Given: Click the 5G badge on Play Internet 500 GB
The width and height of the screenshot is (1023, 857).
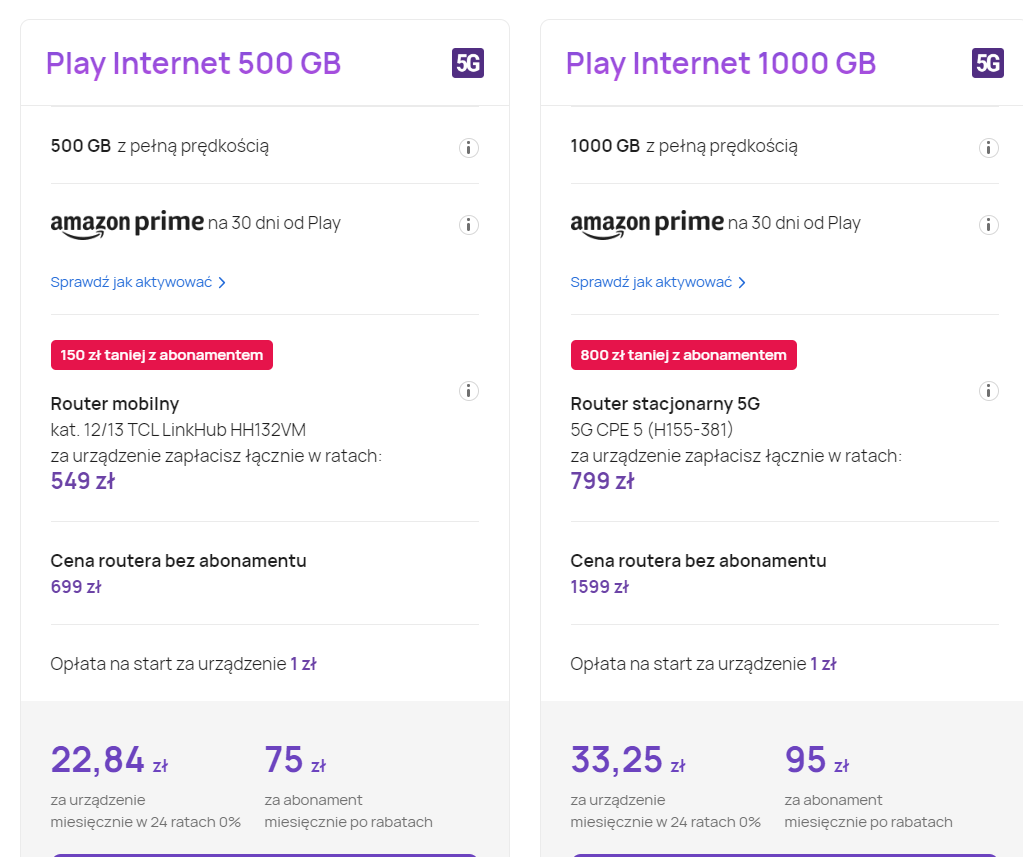Looking at the screenshot, I should (x=466, y=62).
